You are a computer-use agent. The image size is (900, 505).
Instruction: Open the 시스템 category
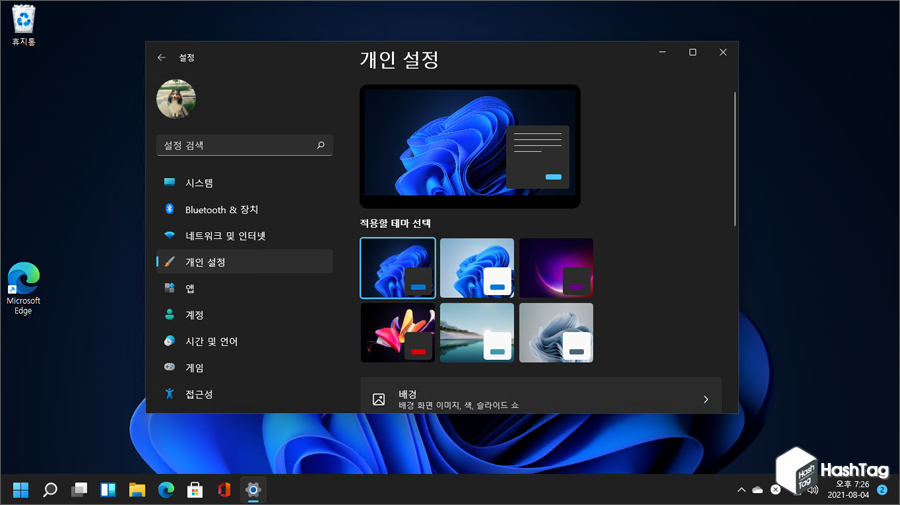245,183
